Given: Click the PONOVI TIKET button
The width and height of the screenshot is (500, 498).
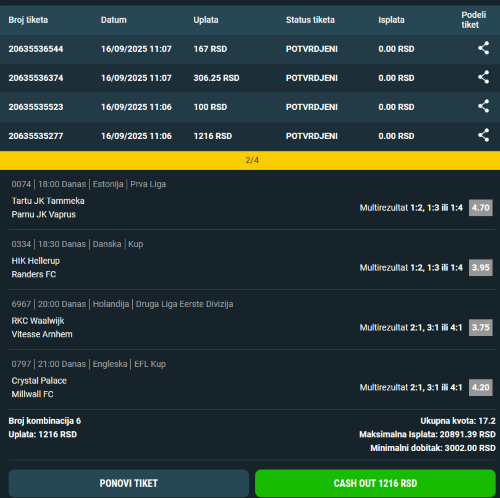Looking at the screenshot, I should coord(129,483).
